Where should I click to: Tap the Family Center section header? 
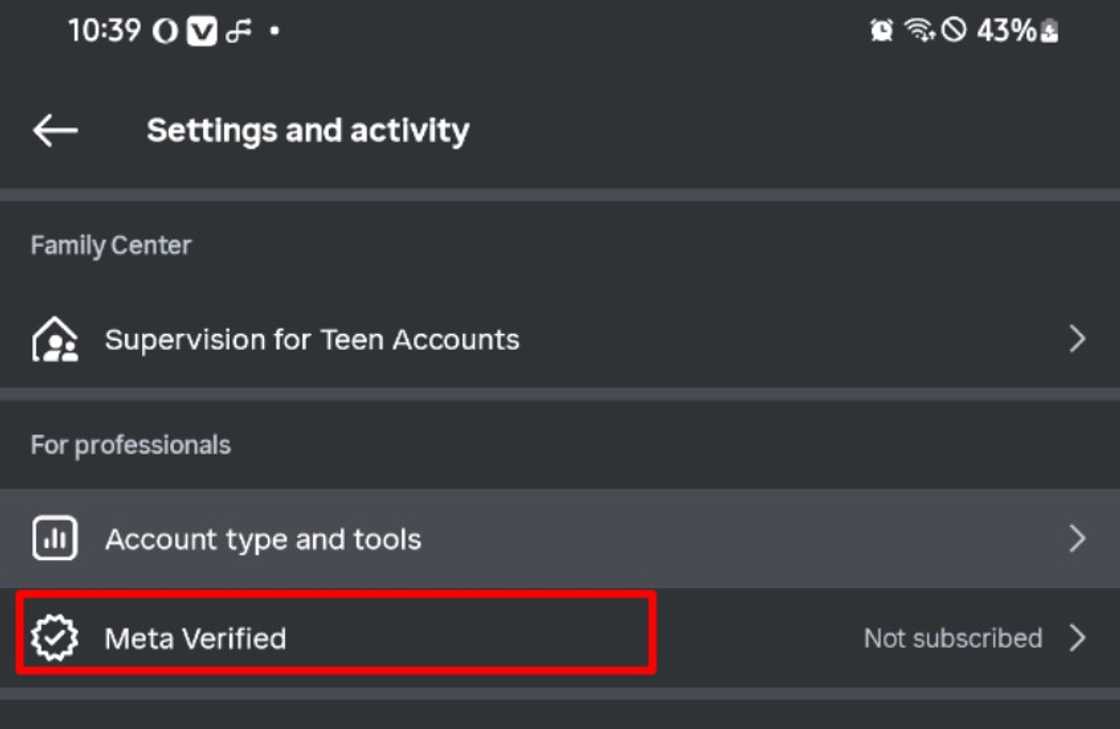point(111,245)
